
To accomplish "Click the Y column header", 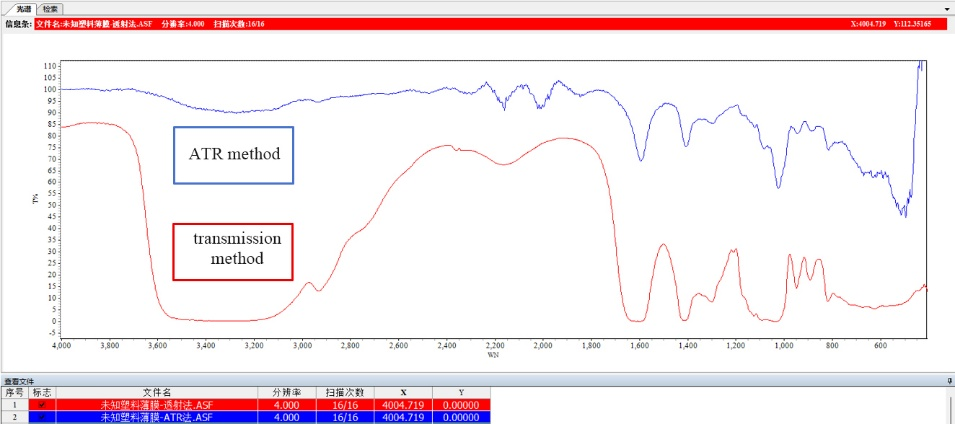I will 461,392.
